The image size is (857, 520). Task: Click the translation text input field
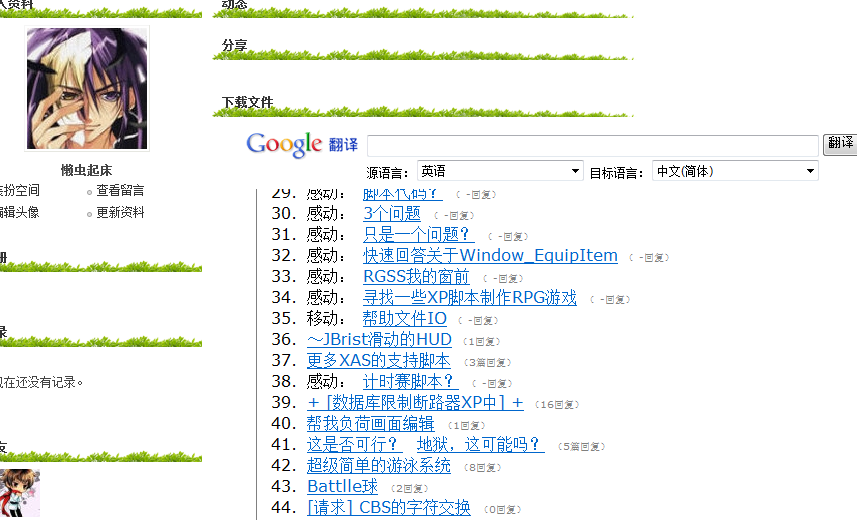coord(592,146)
